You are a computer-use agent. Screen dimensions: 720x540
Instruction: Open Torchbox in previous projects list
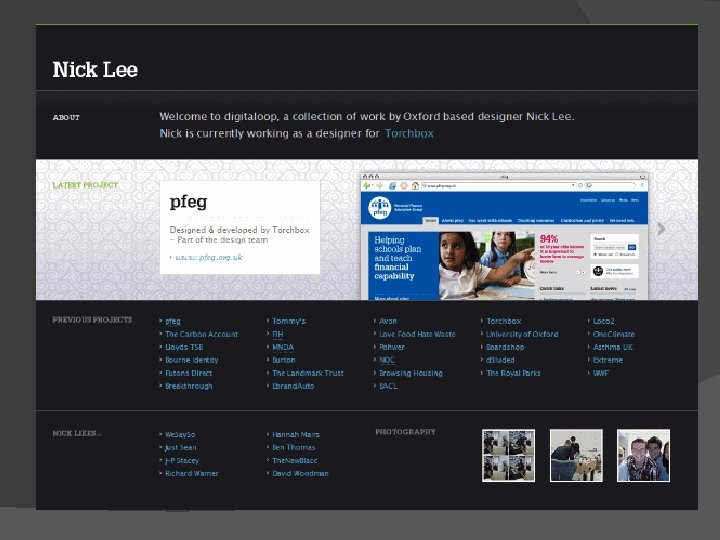503,321
